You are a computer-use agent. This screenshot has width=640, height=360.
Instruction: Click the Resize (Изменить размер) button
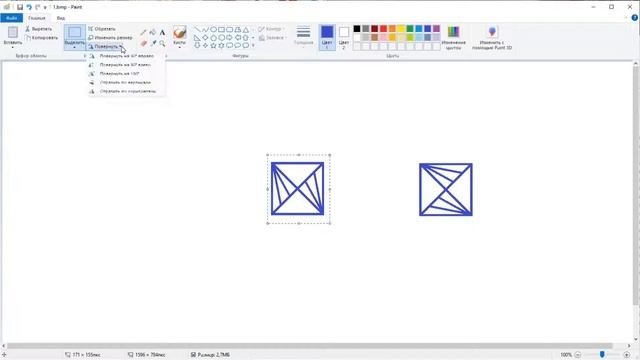110,38
